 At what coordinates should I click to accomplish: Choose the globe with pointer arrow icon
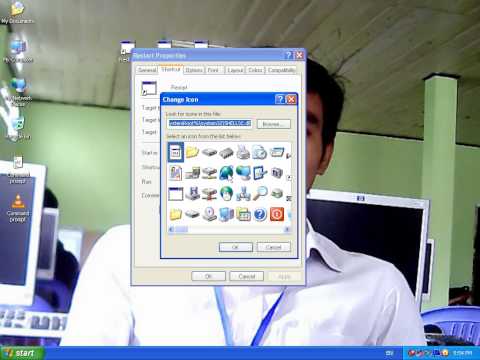click(226, 173)
